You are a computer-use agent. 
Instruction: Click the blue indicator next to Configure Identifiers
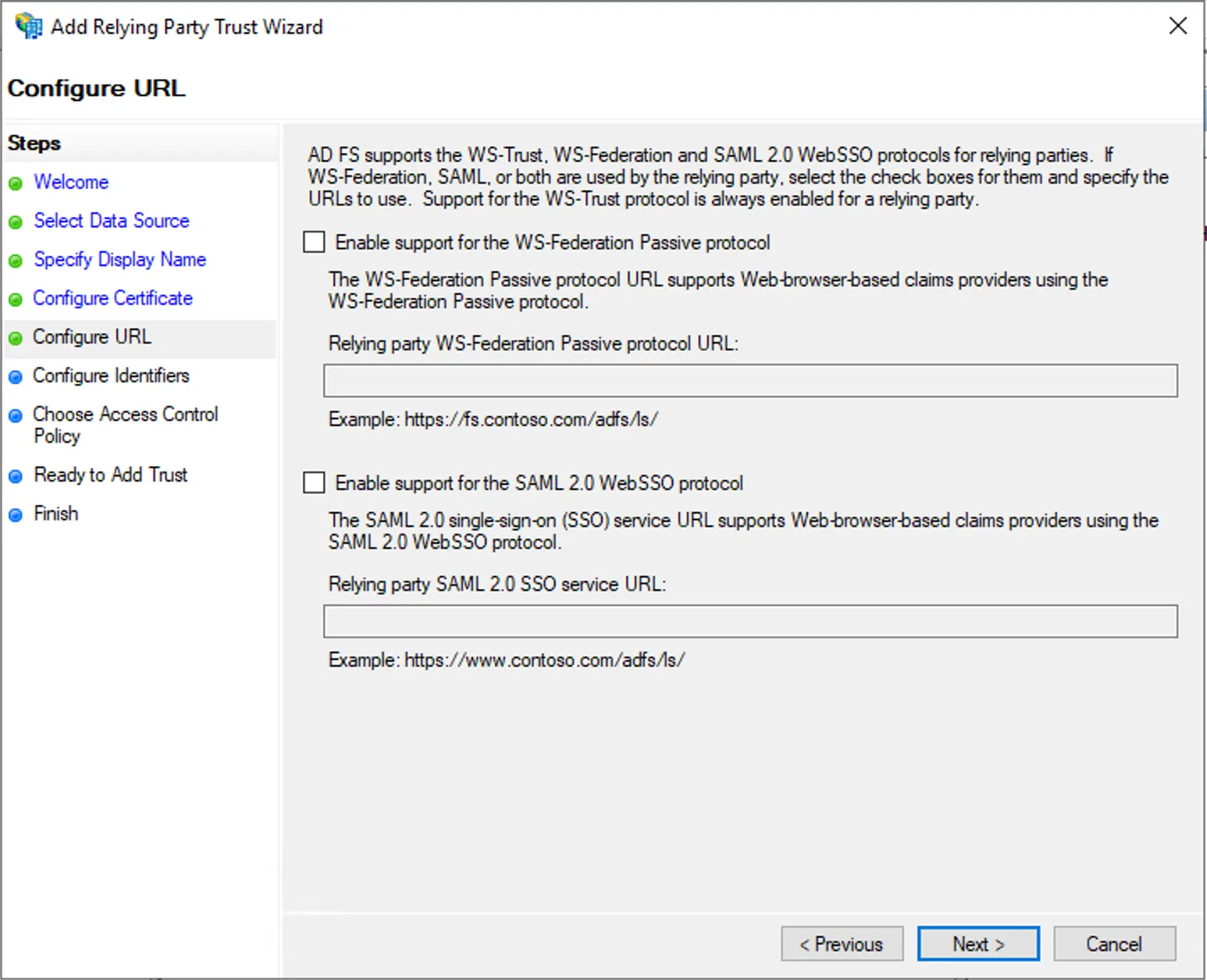click(16, 376)
